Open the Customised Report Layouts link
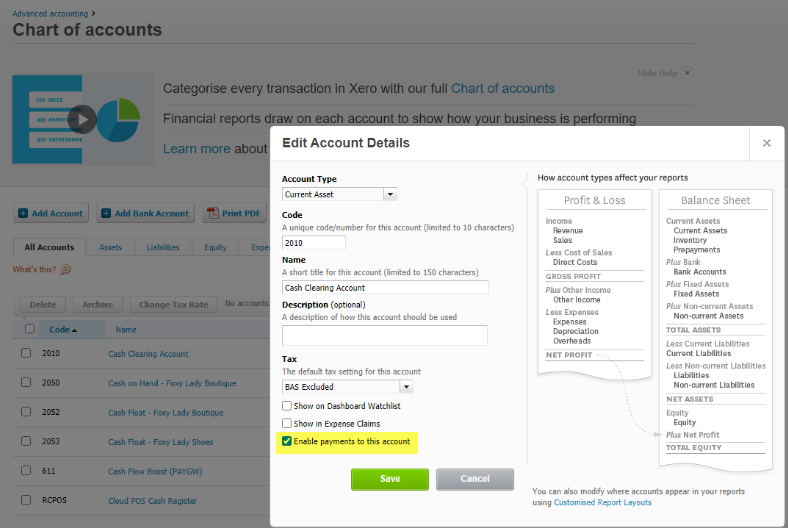788x528 pixels. click(603, 502)
